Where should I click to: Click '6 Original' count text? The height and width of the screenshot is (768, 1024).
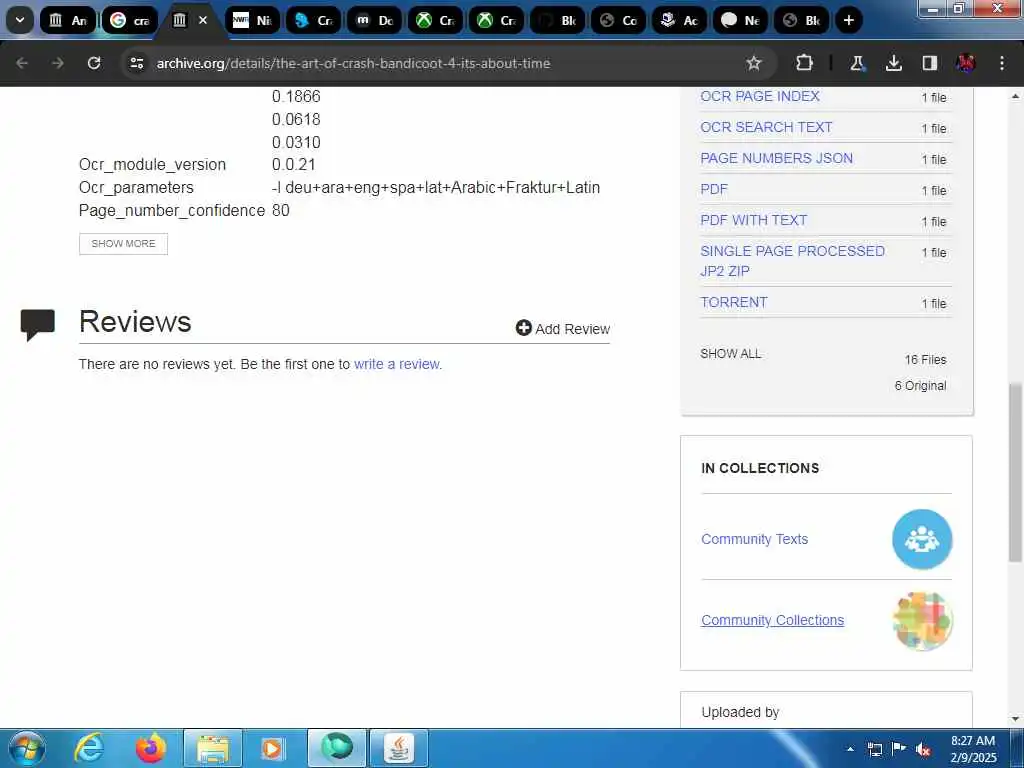pos(920,385)
